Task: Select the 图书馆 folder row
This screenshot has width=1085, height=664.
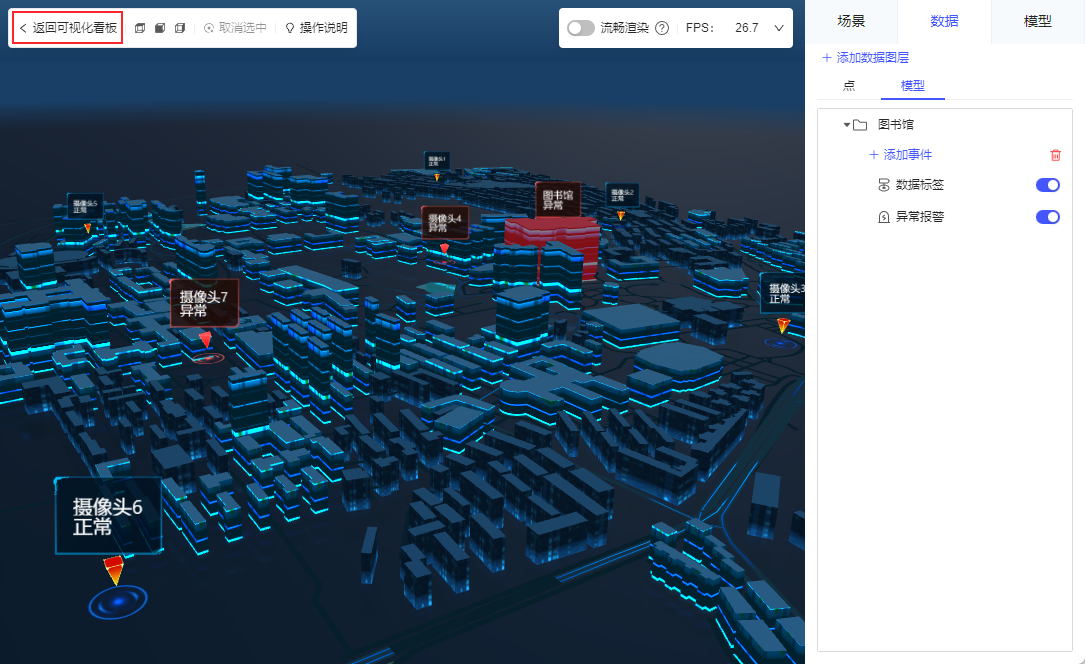Action: tap(945, 124)
